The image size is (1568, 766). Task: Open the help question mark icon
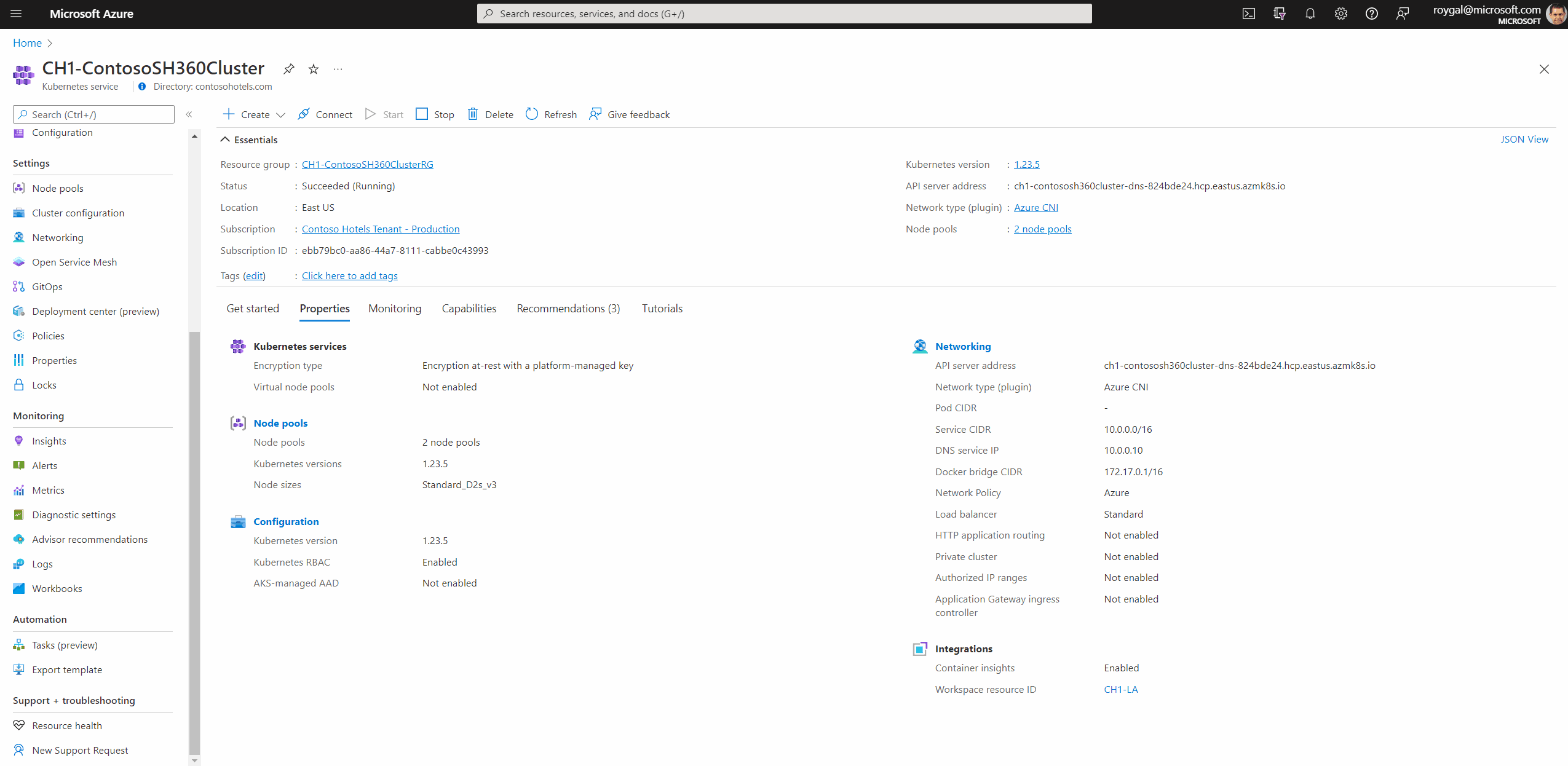(x=1371, y=14)
